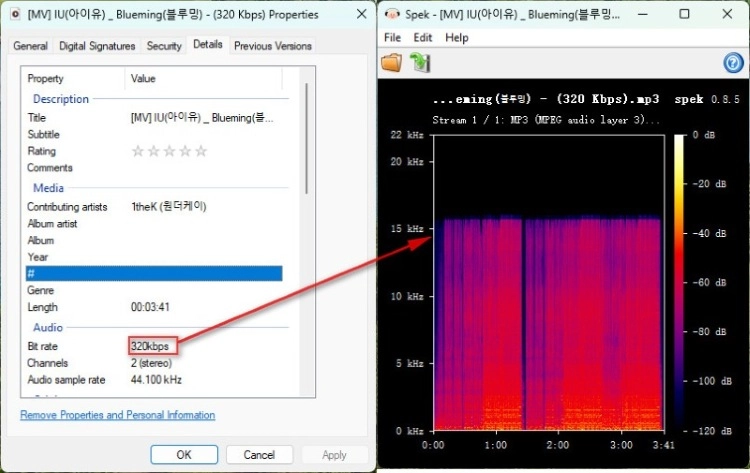This screenshot has width=750, height=473.
Task: Select the highlighted # track number field
Action: (x=154, y=274)
